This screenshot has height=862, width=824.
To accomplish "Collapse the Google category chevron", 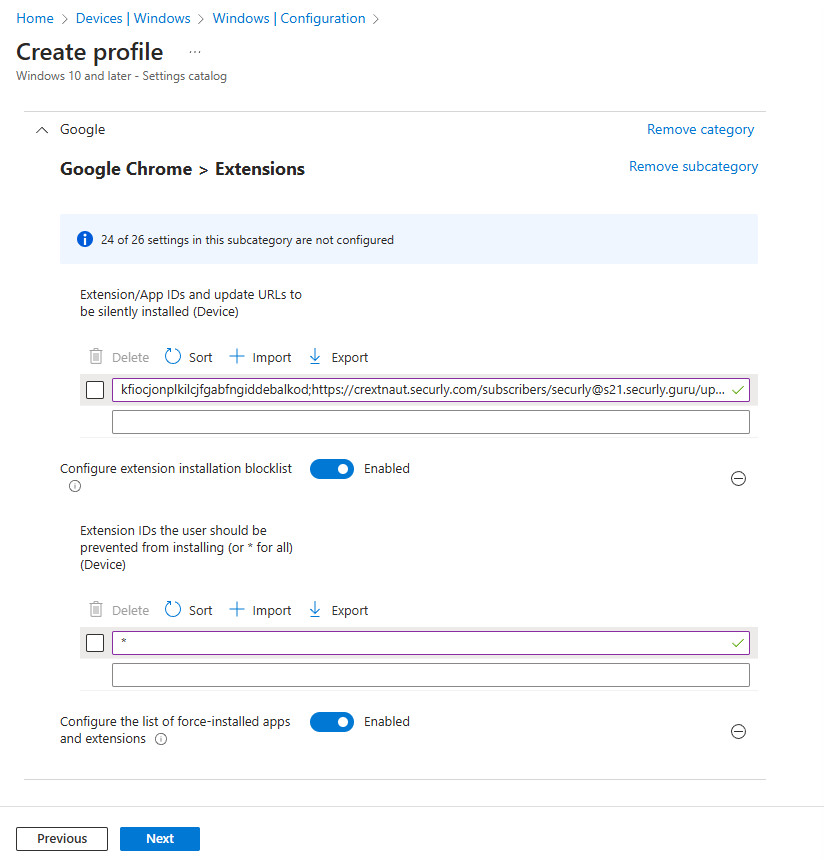I will click(x=41, y=130).
